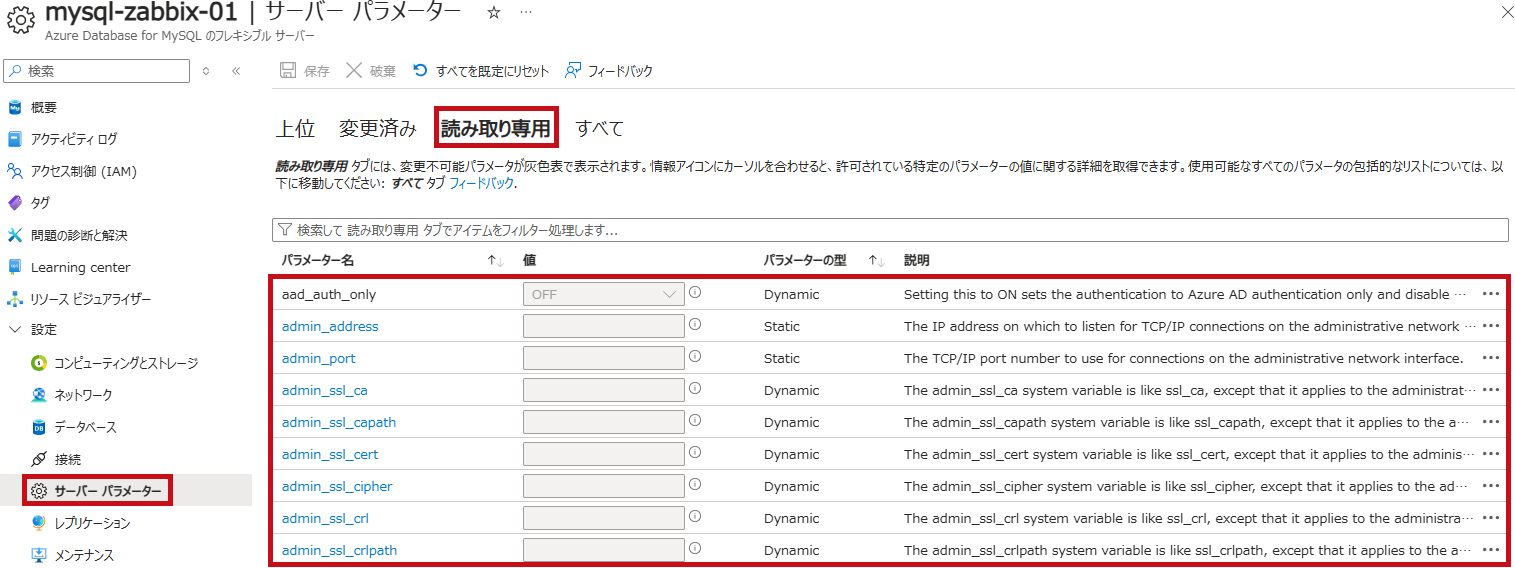Open row ellipsis menu for admin_ssl_crl
Viewport: 1515px width, 568px height.
[1491, 518]
